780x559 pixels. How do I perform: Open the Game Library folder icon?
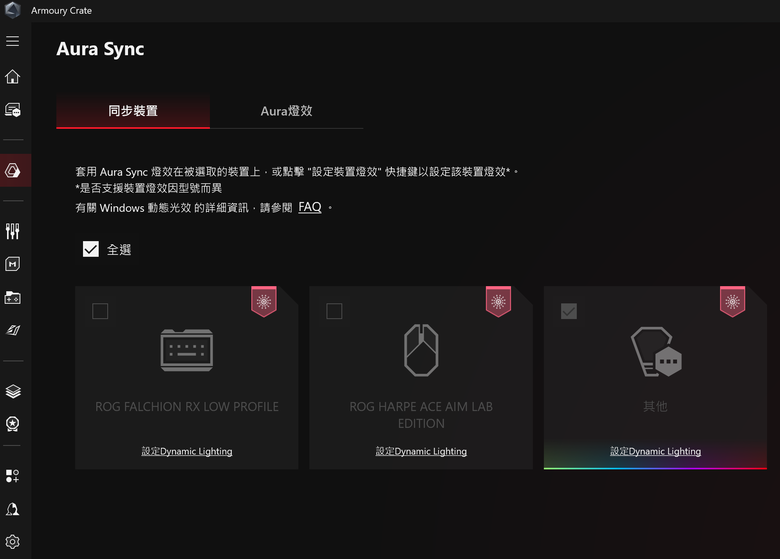coord(12,297)
